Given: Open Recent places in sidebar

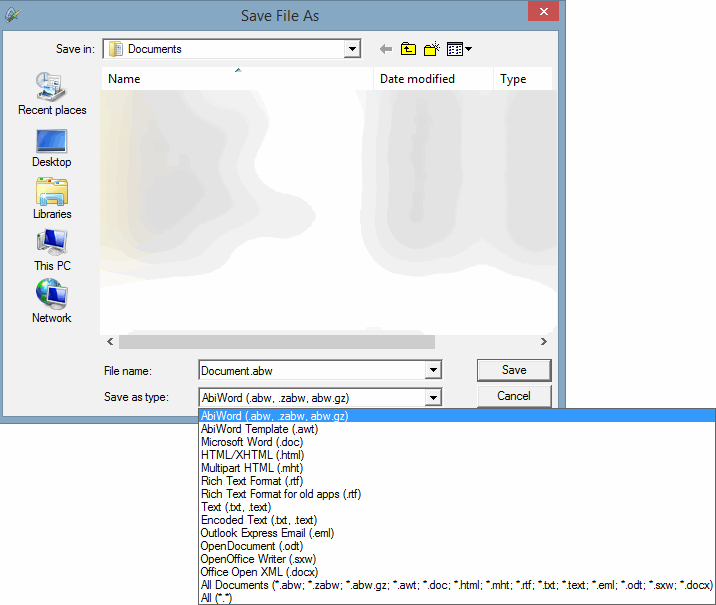Looking at the screenshot, I should click(52, 94).
